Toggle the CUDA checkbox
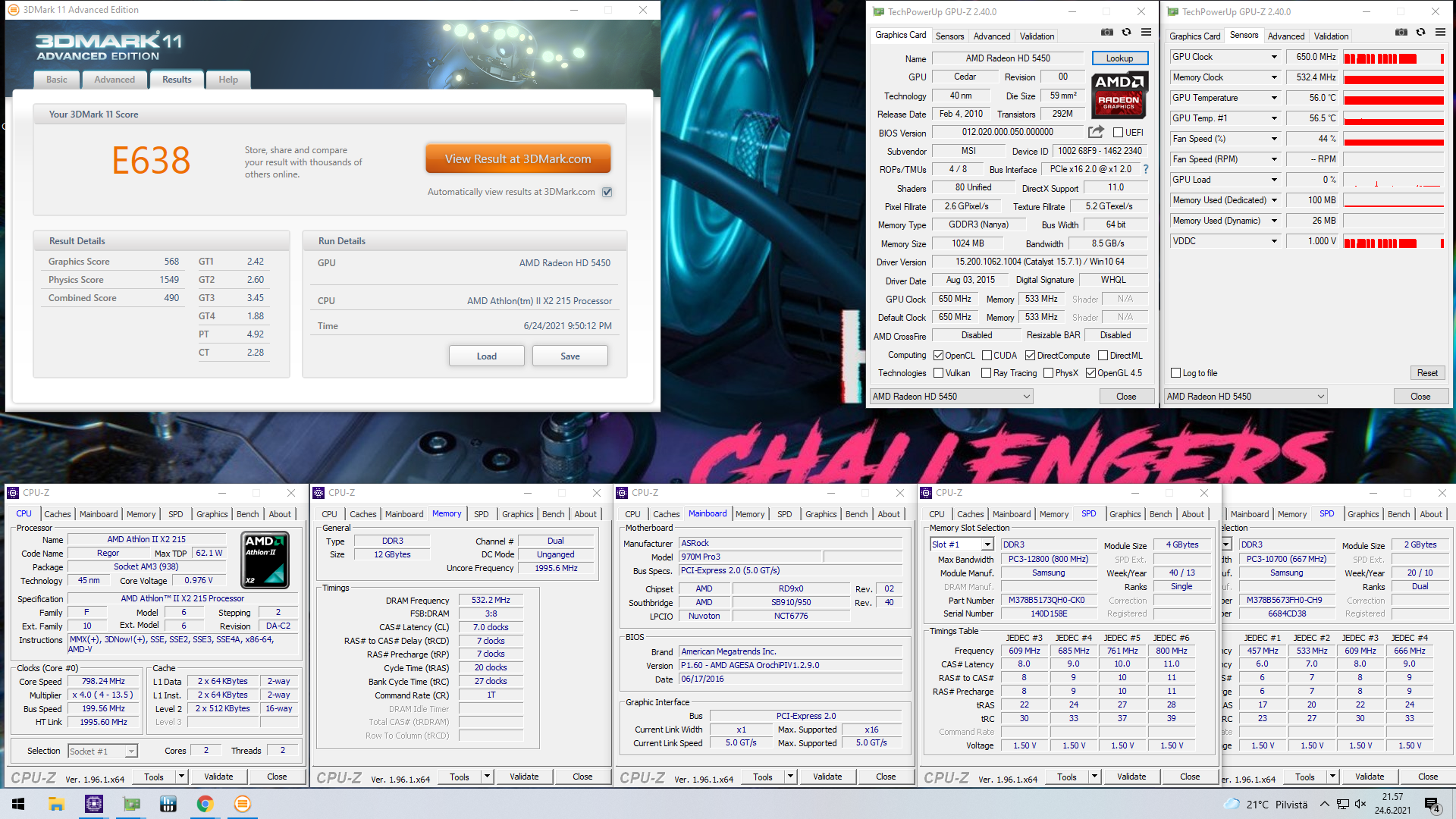 [x=987, y=356]
